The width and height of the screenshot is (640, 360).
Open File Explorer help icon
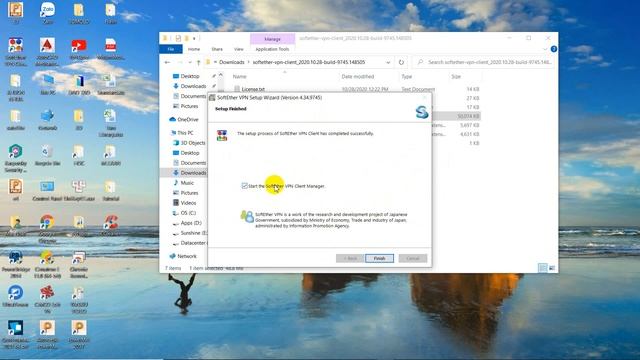pyautogui.click(x=553, y=49)
